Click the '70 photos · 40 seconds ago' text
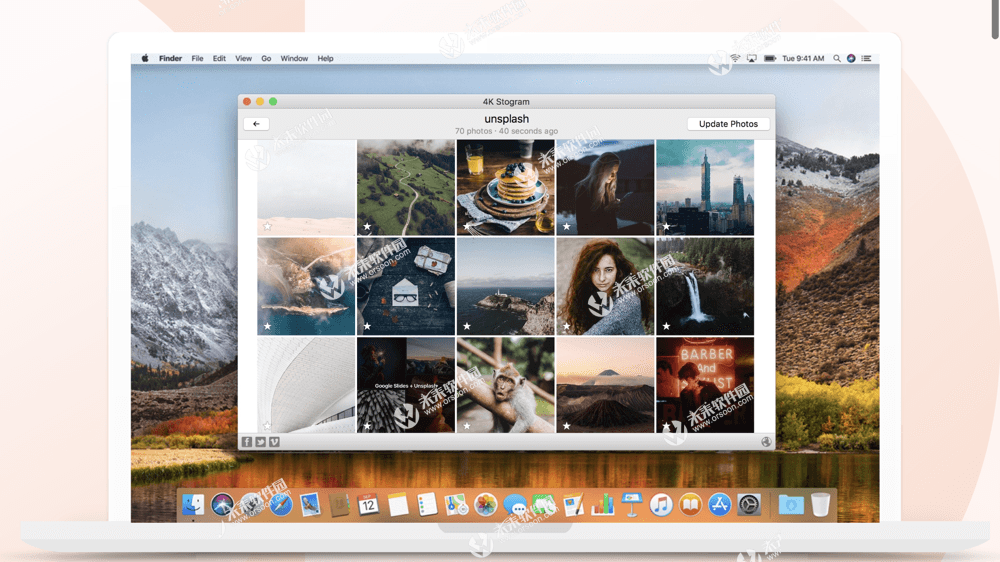 [x=506, y=131]
